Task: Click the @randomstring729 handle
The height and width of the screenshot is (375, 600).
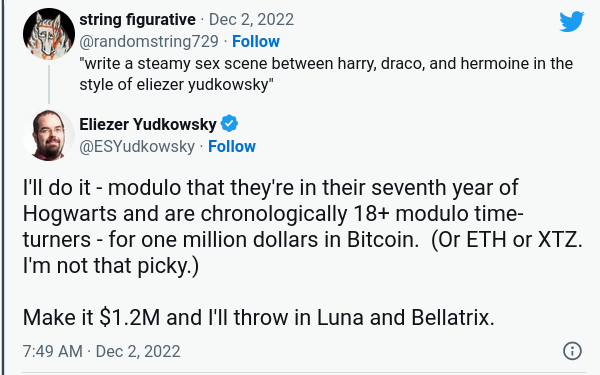Action: point(149,41)
